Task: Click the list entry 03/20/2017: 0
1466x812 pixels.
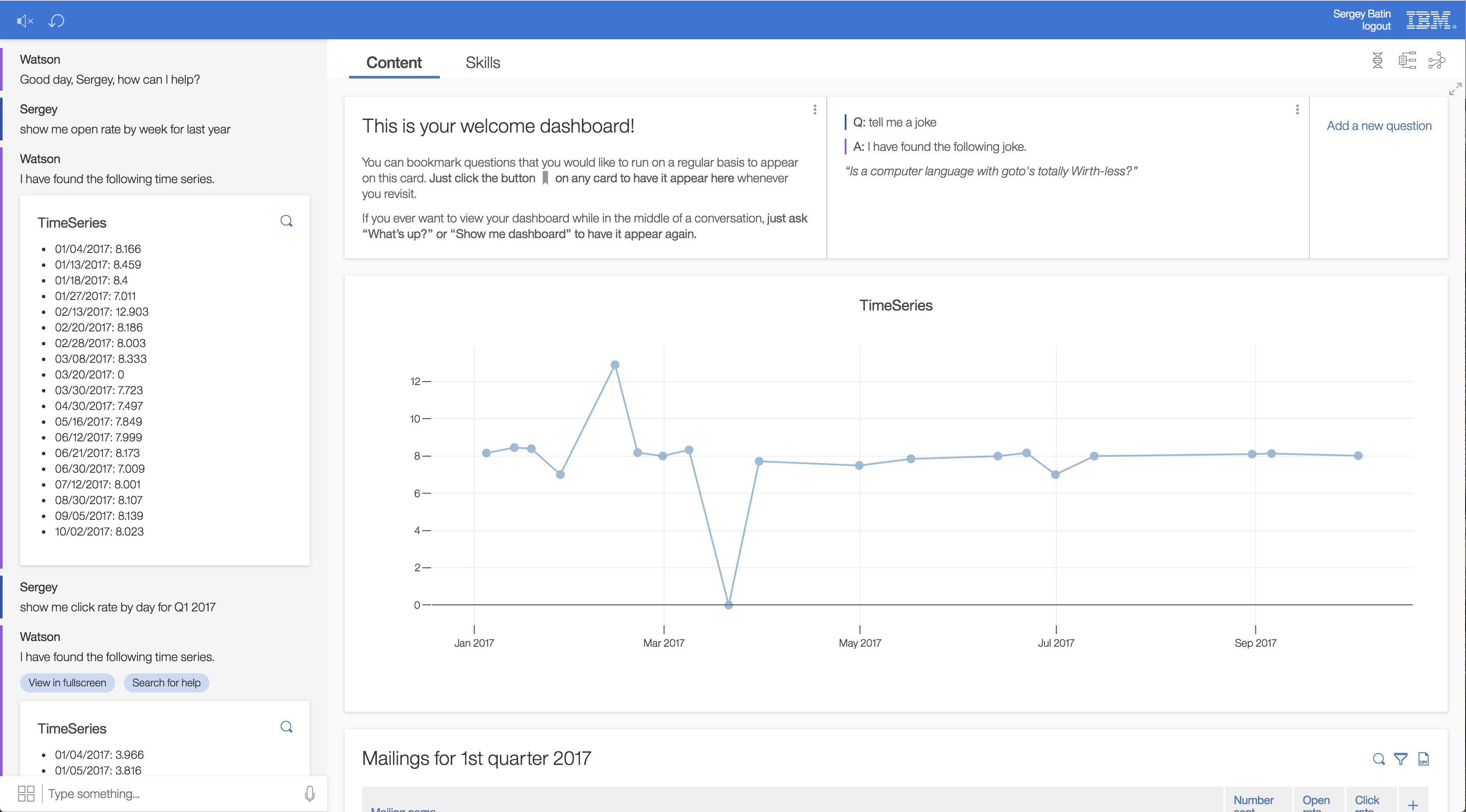Action: point(89,374)
